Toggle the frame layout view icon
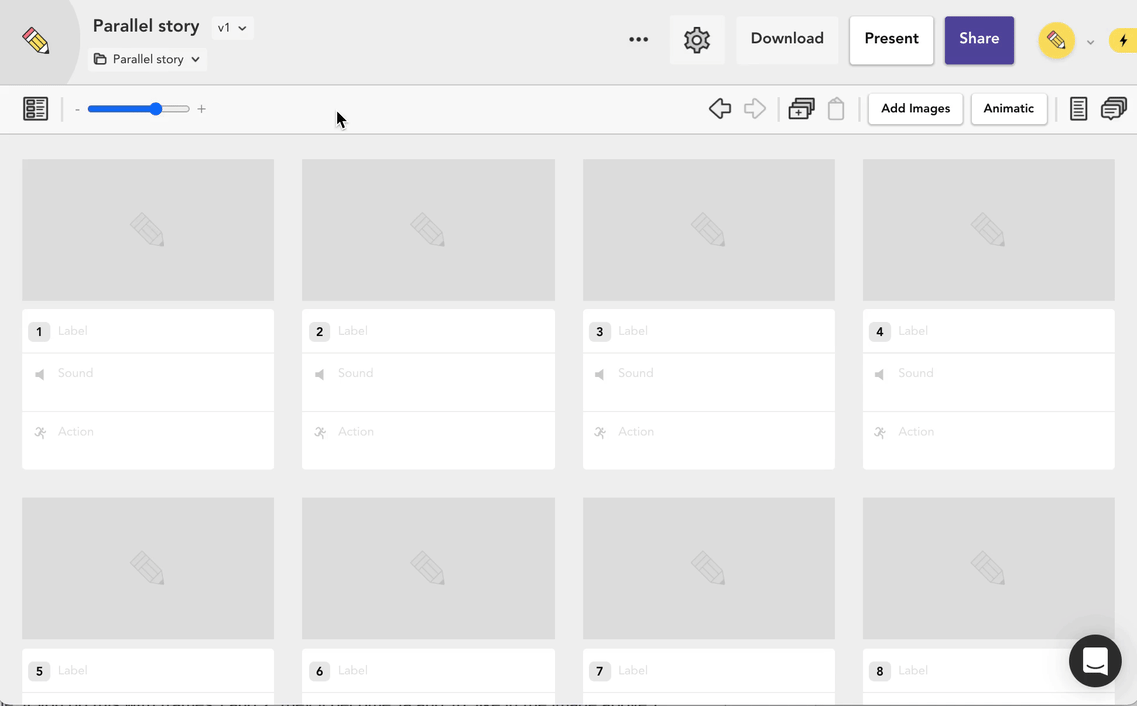The height and width of the screenshot is (706, 1137). [36, 109]
